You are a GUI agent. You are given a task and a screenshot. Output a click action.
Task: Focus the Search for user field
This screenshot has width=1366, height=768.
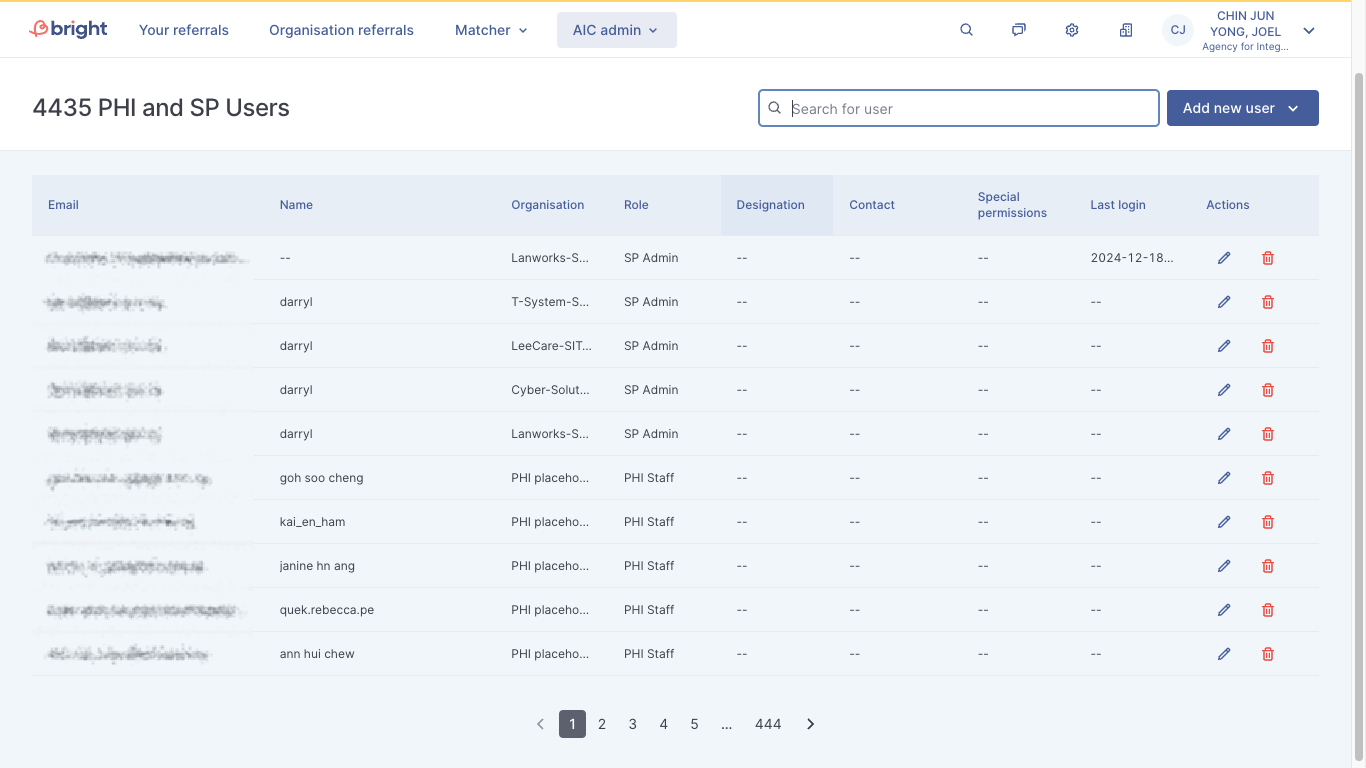click(958, 108)
